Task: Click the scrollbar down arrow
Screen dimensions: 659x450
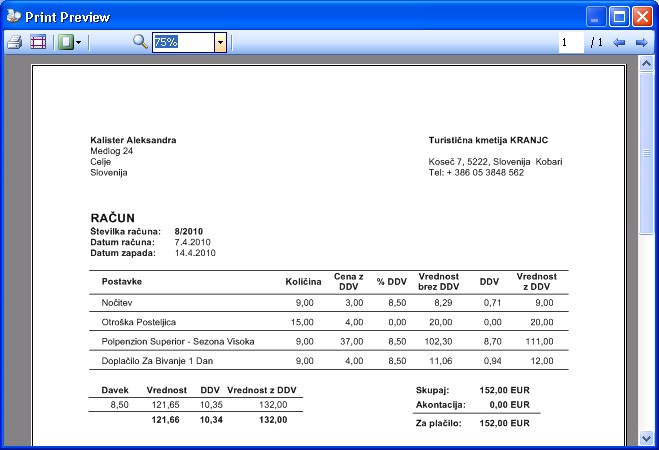Action: click(x=646, y=438)
